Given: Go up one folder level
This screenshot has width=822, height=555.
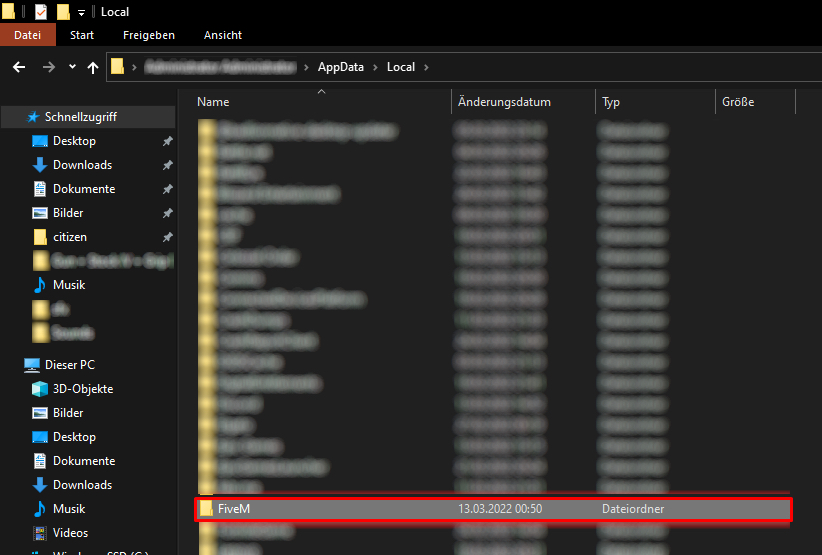Looking at the screenshot, I should pyautogui.click(x=93, y=68).
